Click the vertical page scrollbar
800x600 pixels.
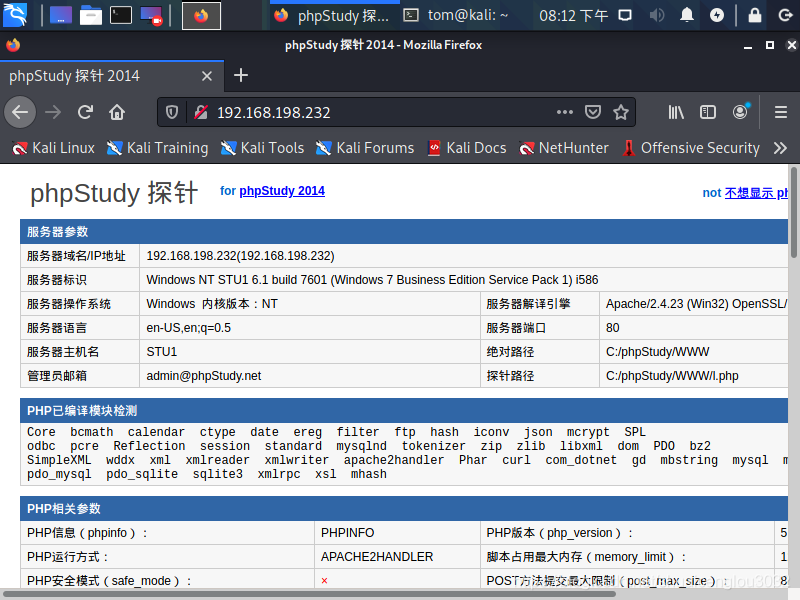click(794, 212)
